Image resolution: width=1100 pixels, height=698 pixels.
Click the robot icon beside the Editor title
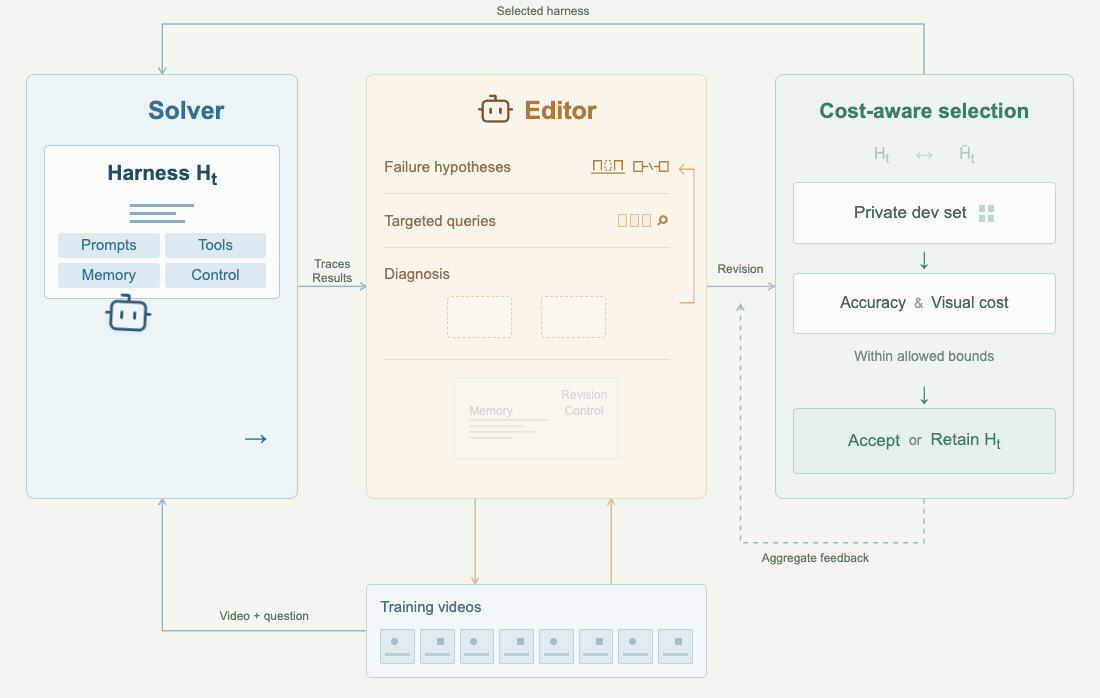tap(495, 109)
